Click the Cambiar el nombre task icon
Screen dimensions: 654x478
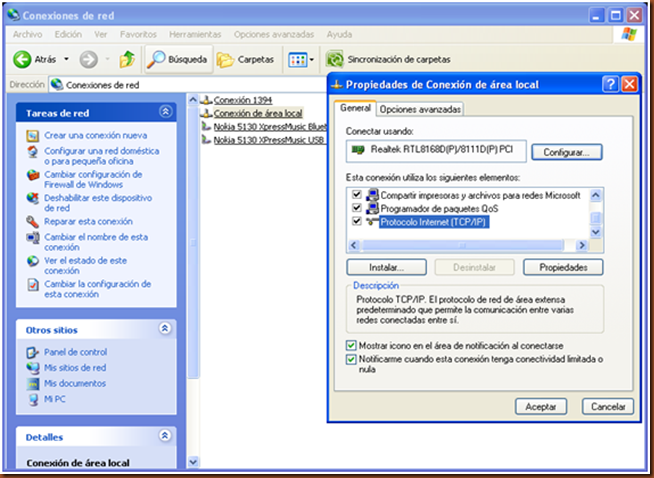coord(33,237)
